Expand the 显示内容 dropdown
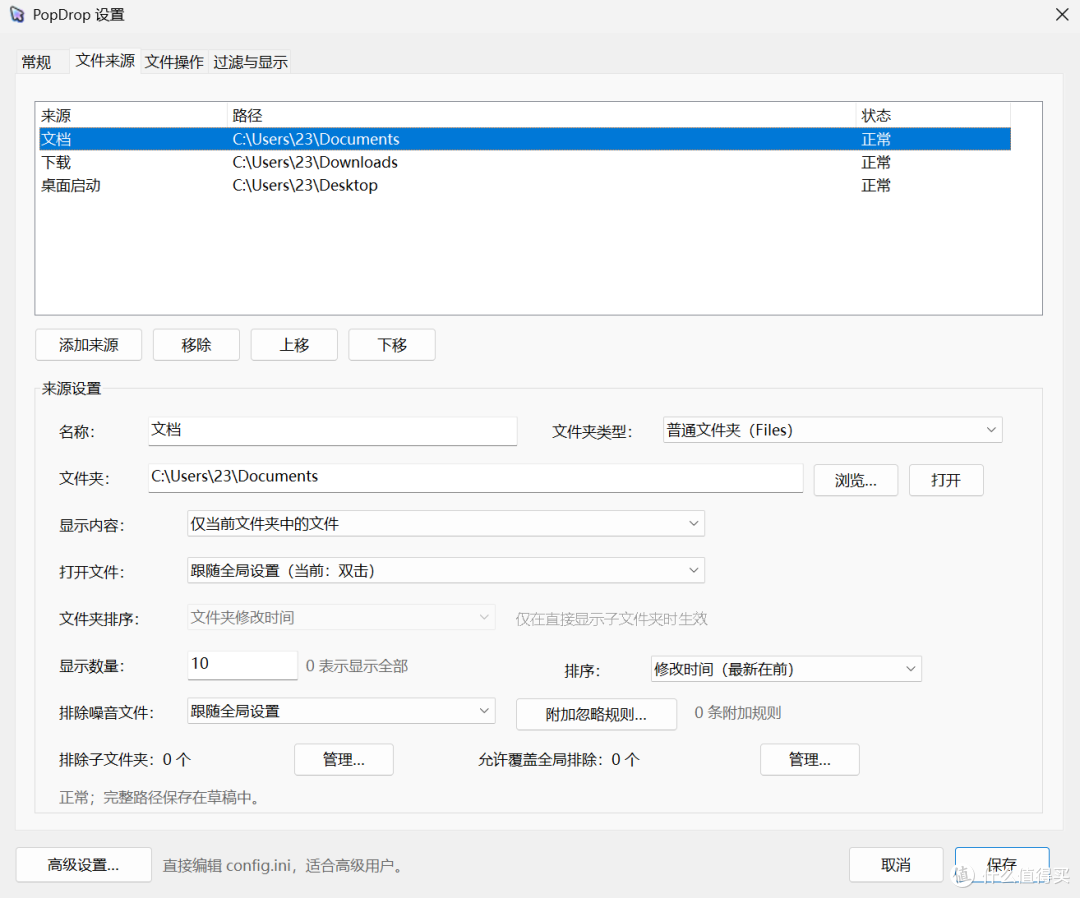The height and width of the screenshot is (898, 1080). [x=446, y=524]
